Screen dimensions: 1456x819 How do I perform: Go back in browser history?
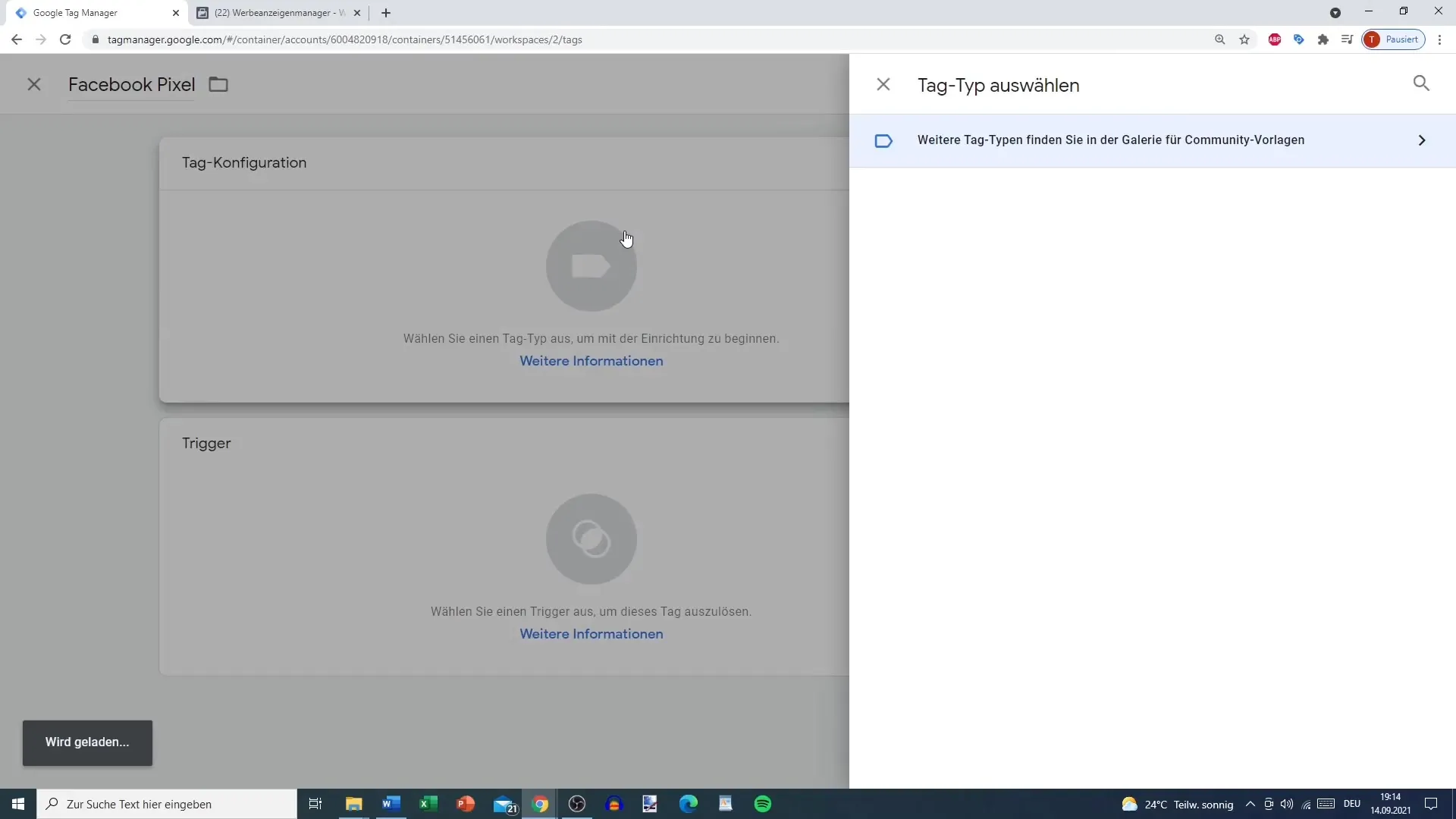(17, 39)
